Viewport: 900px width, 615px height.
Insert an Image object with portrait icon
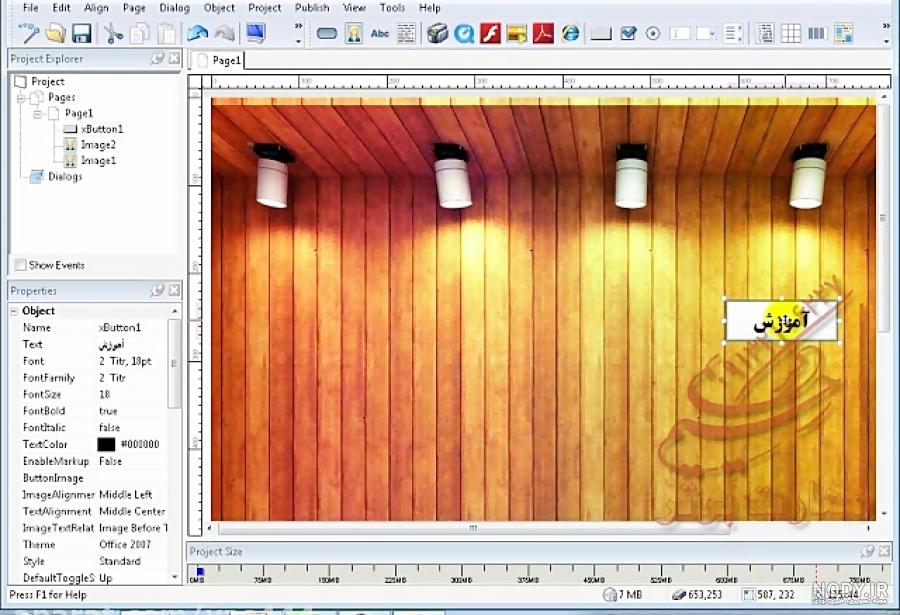pyautogui.click(x=354, y=33)
